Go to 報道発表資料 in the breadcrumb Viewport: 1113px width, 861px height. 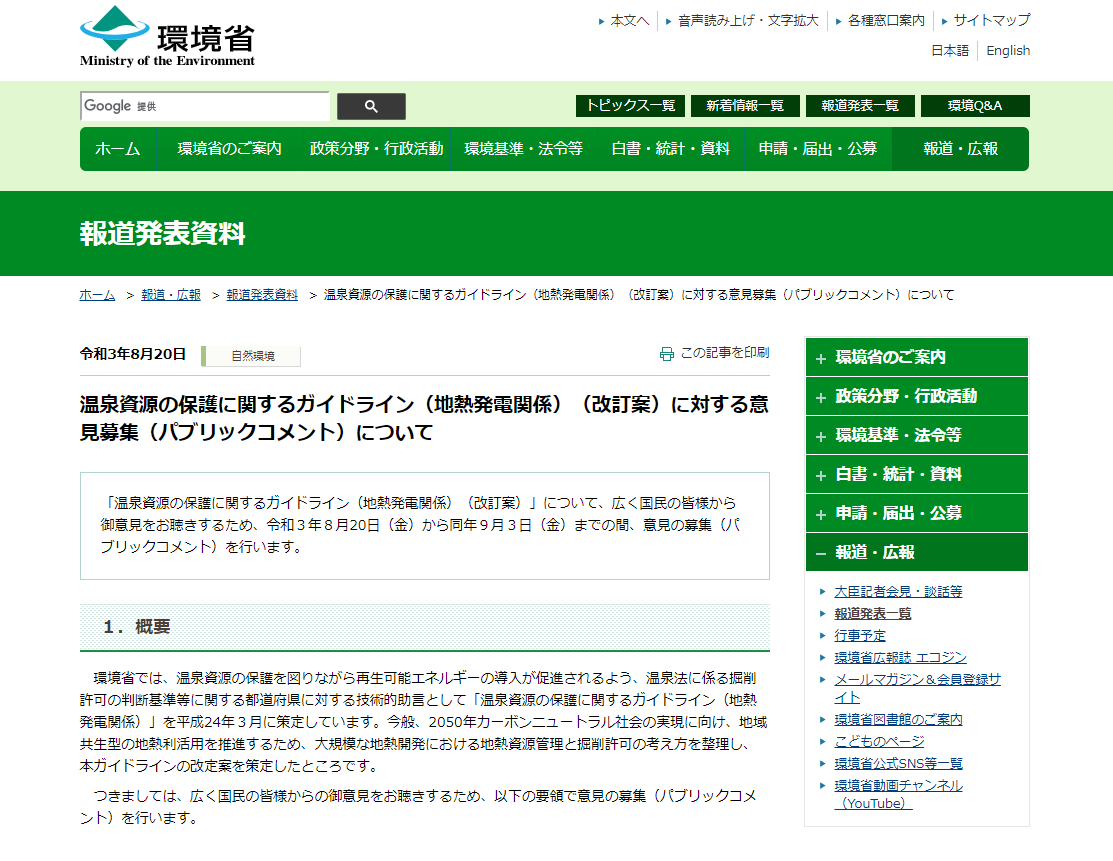(262, 295)
